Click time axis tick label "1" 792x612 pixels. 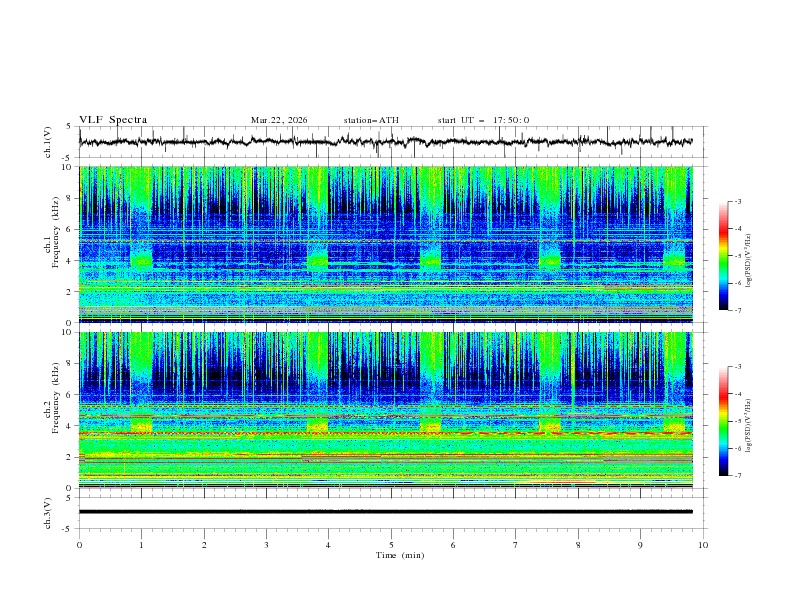(141, 545)
